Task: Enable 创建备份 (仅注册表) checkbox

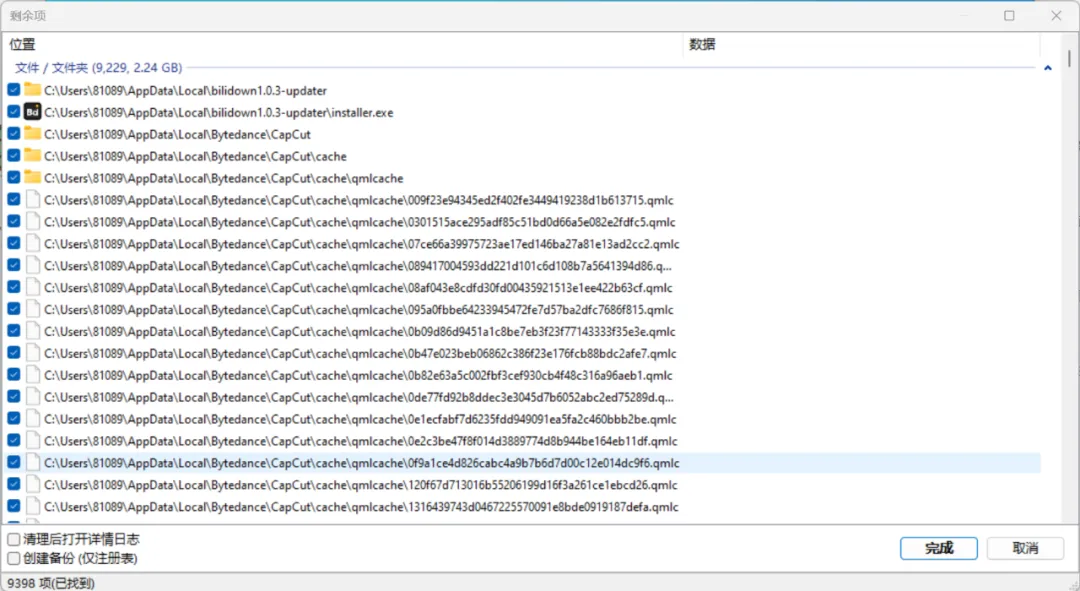Action: point(14,558)
